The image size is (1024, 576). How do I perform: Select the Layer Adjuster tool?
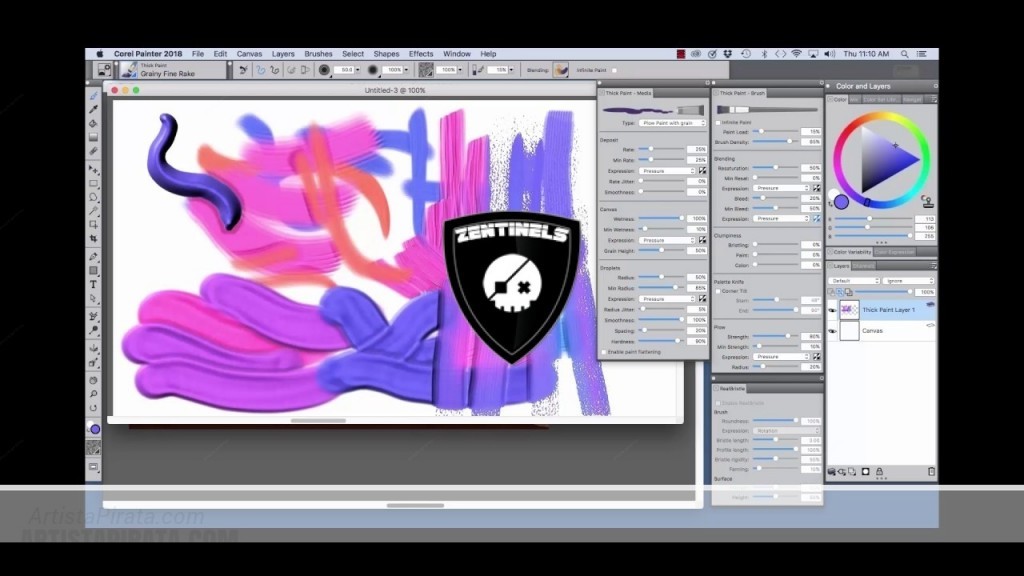pyautogui.click(x=93, y=170)
